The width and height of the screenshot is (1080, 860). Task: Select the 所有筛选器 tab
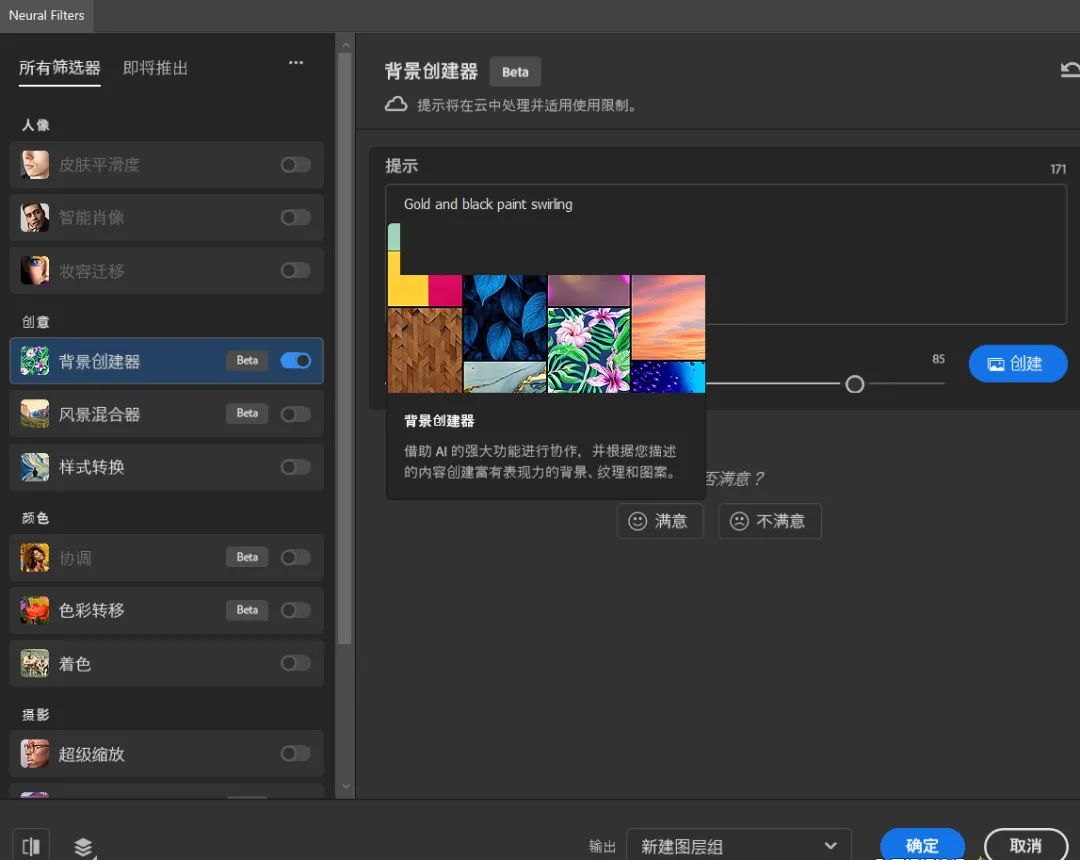tap(60, 68)
